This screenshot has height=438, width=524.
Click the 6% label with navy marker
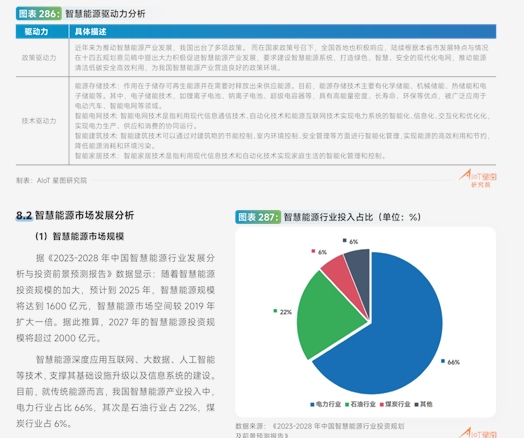[x=350, y=242]
